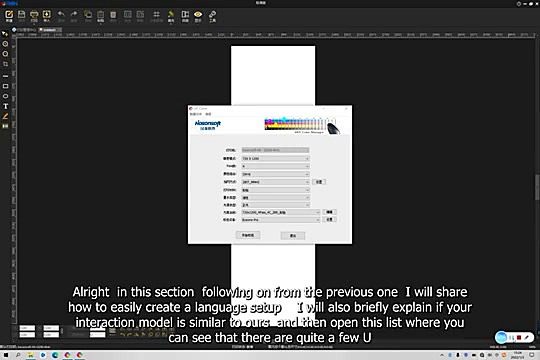Select the zoom-in magnifier tool

(5, 44)
